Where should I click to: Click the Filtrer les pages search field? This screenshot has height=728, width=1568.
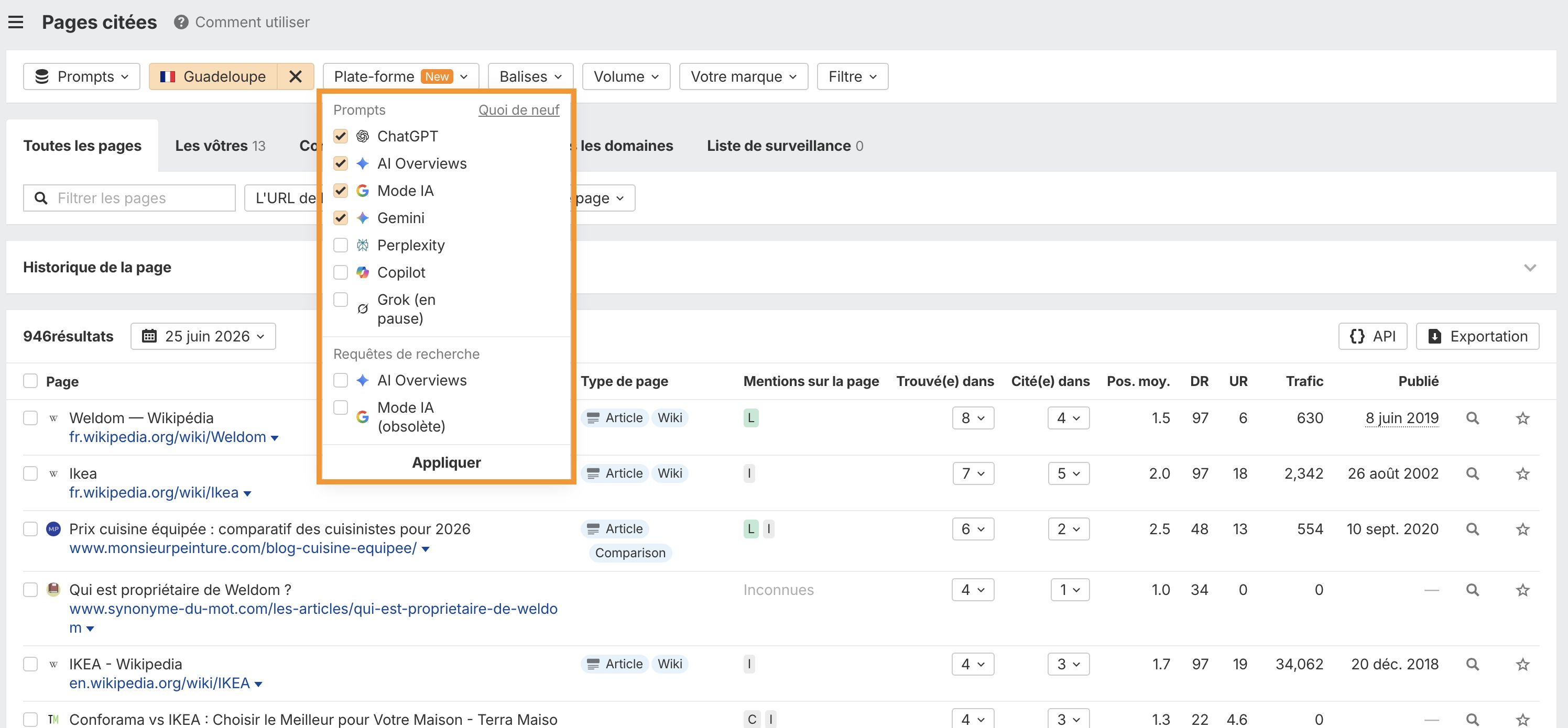(129, 198)
